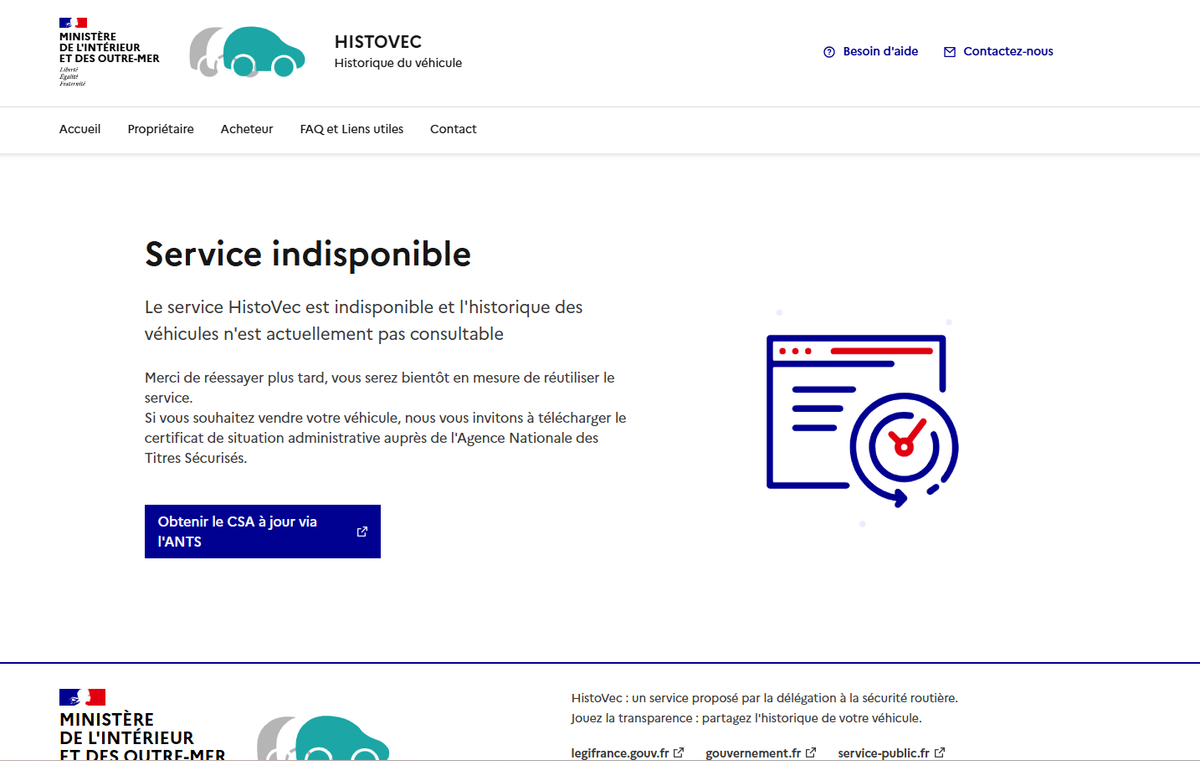
Task: Go to the Accueil menu item
Action: tap(80, 129)
